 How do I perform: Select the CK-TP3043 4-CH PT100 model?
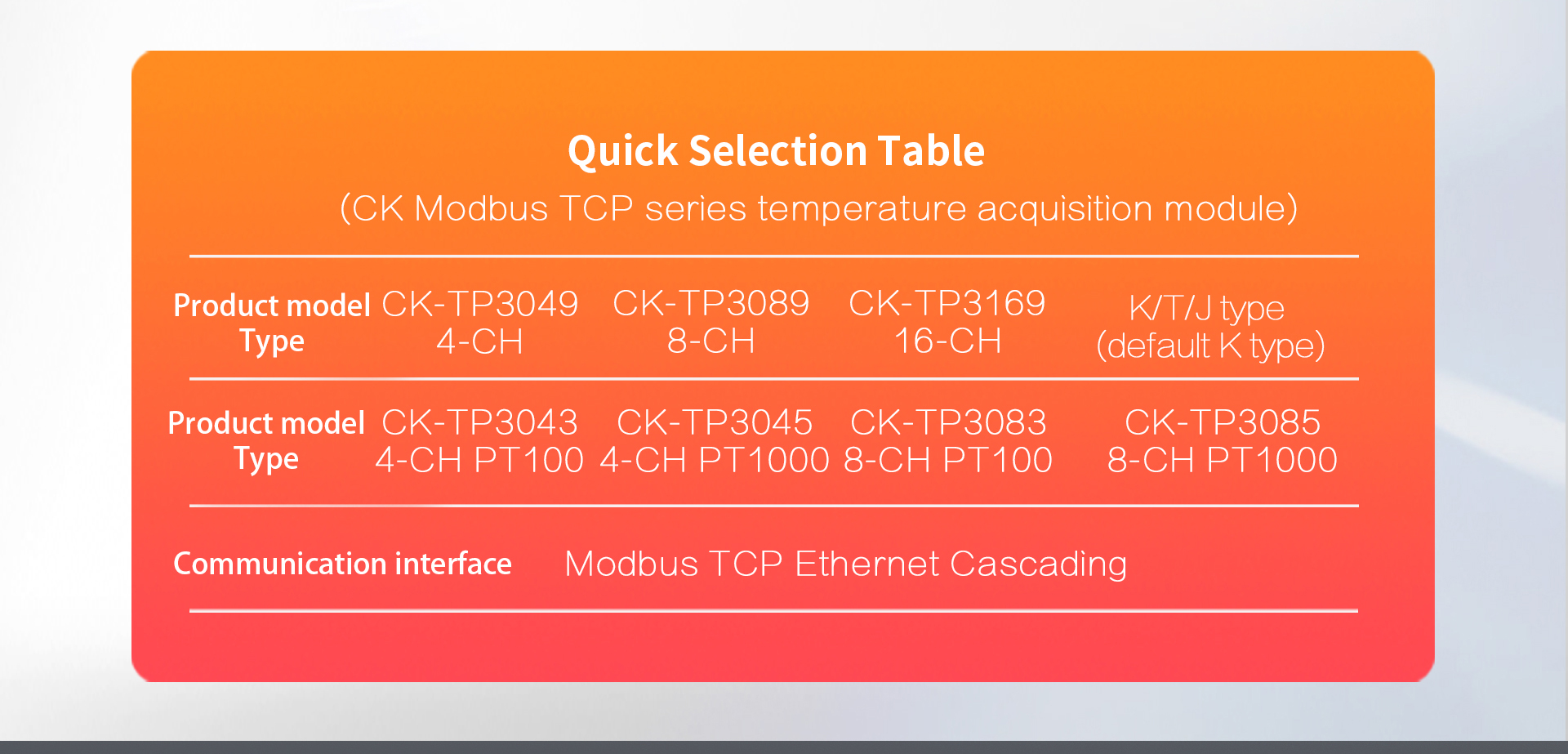[479, 441]
